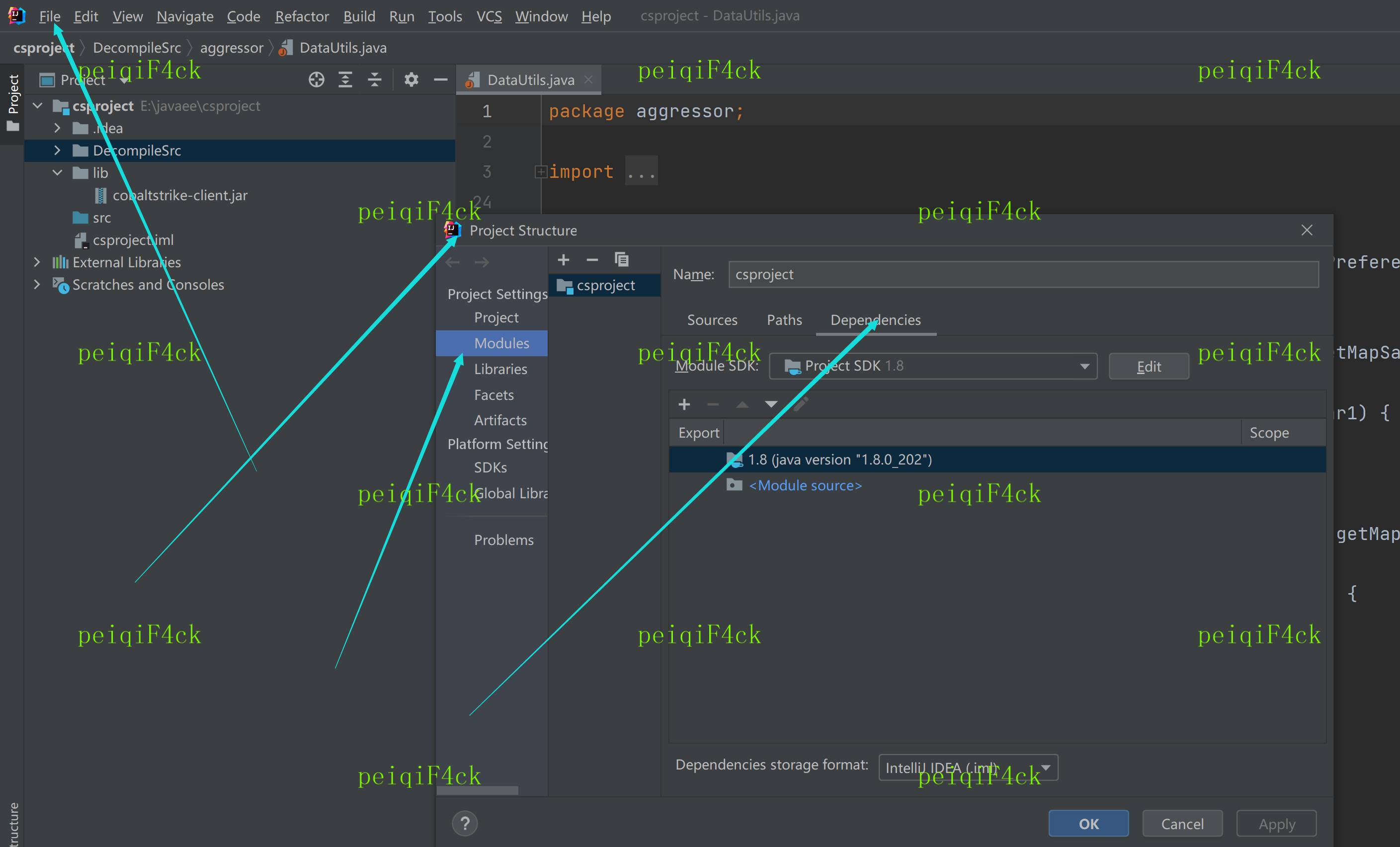
Task: Open help with the question mark button
Action: [x=465, y=823]
